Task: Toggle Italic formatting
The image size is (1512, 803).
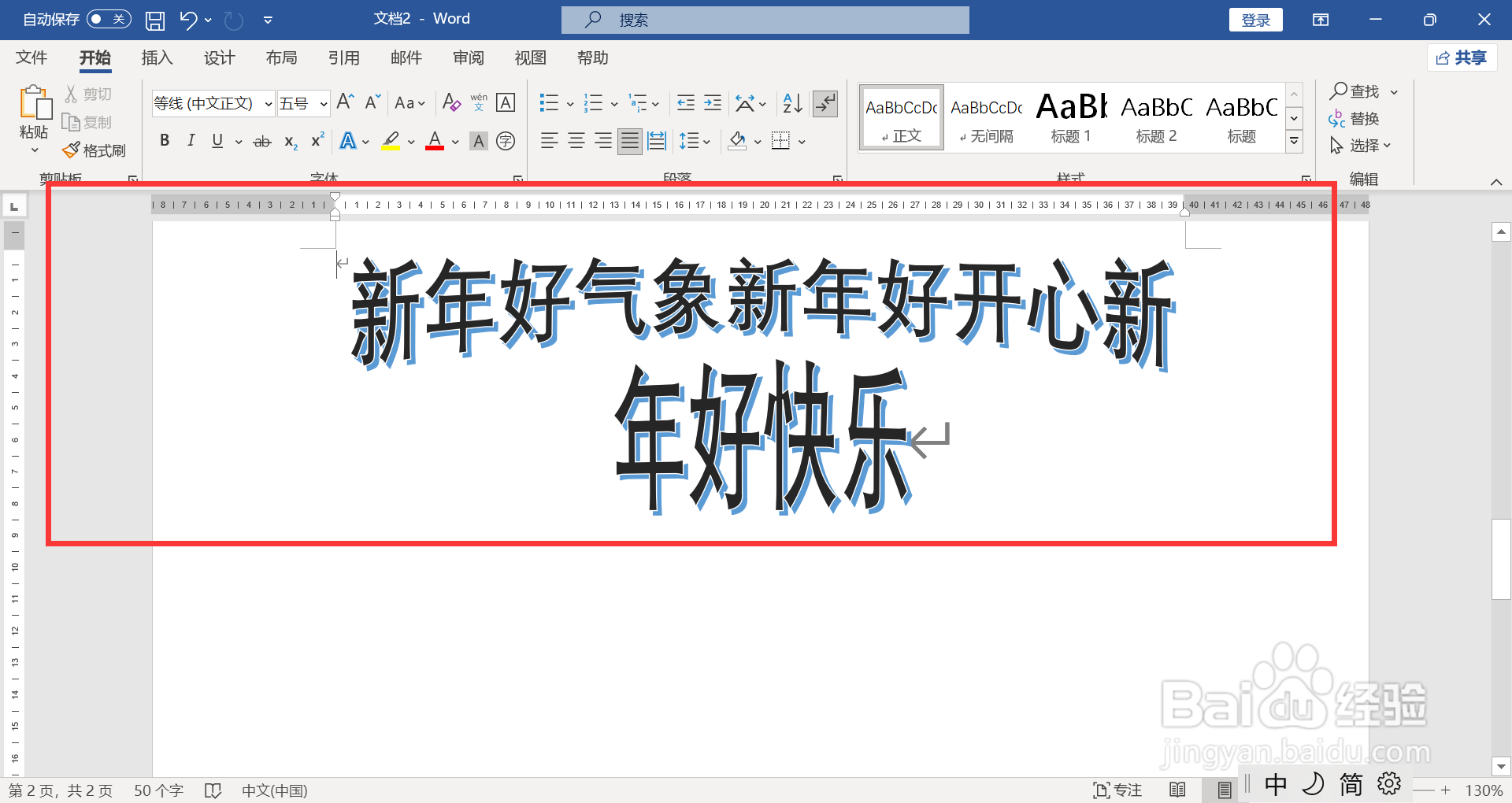Action: pos(191,141)
